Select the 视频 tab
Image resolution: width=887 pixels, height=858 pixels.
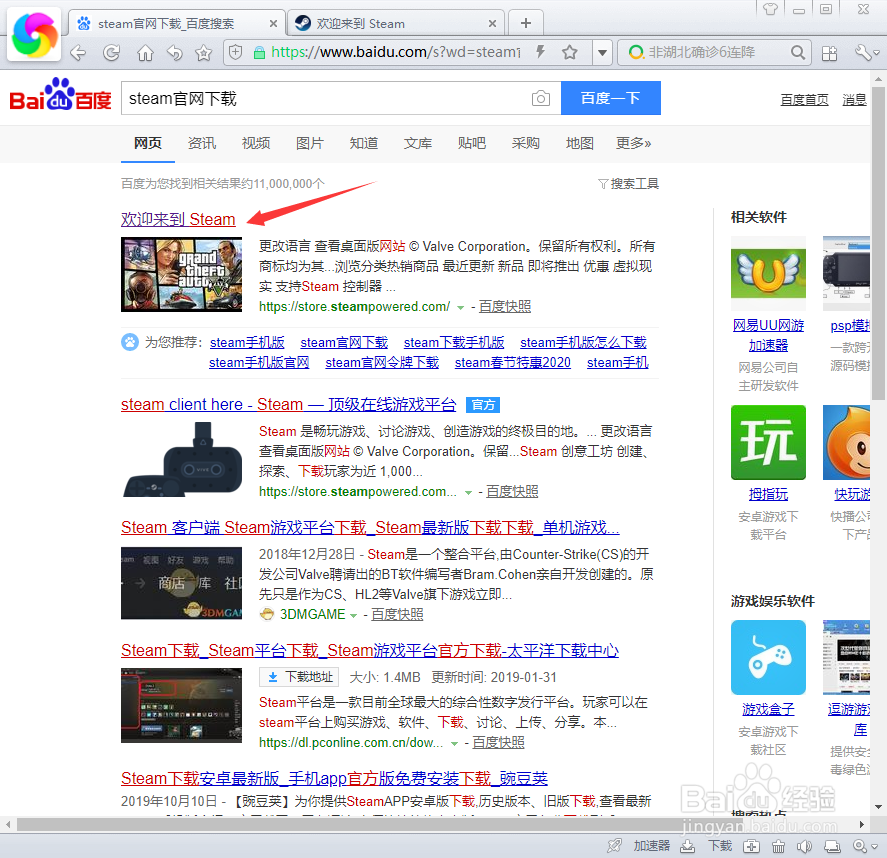(x=256, y=143)
